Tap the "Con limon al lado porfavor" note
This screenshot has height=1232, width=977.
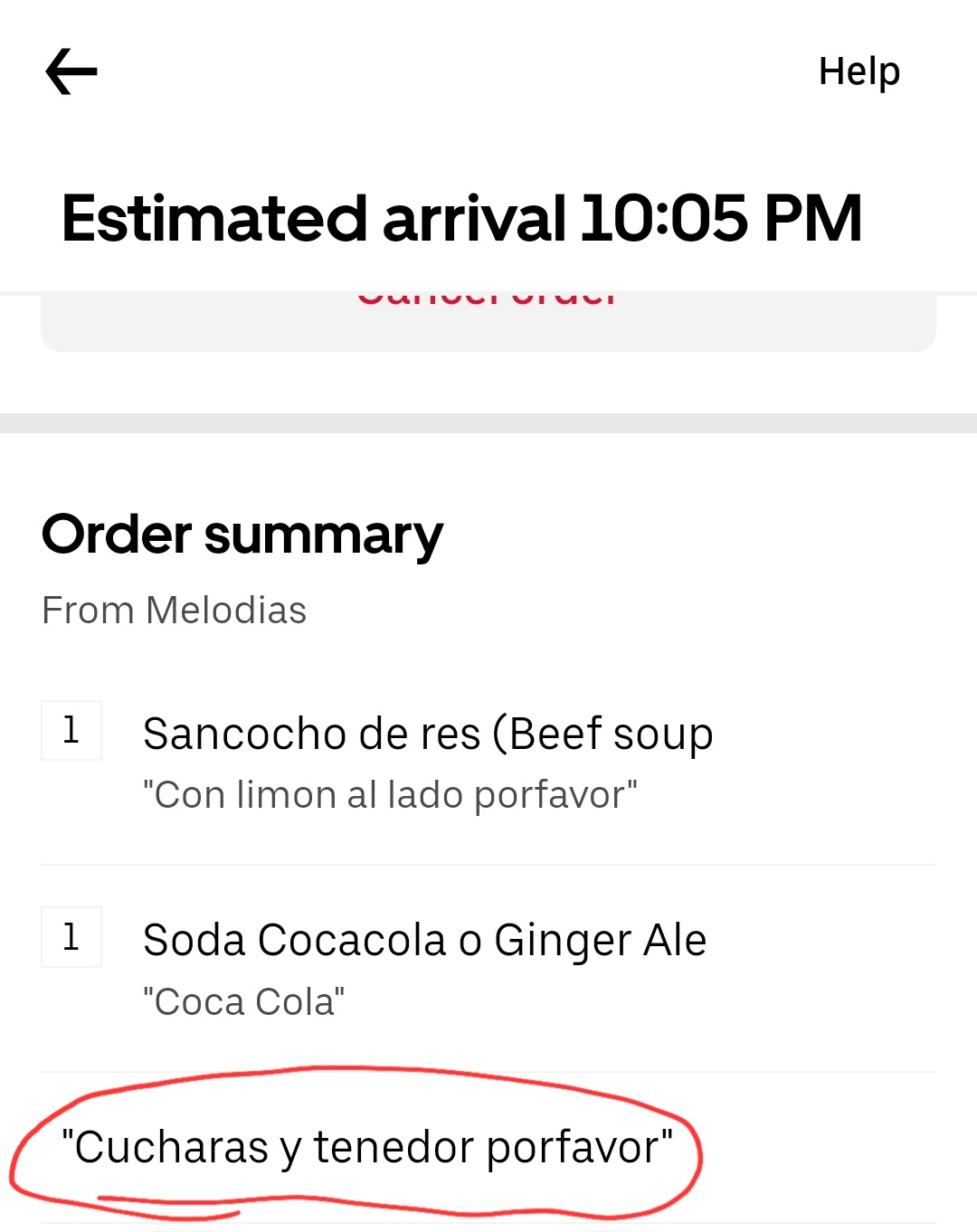point(390,795)
